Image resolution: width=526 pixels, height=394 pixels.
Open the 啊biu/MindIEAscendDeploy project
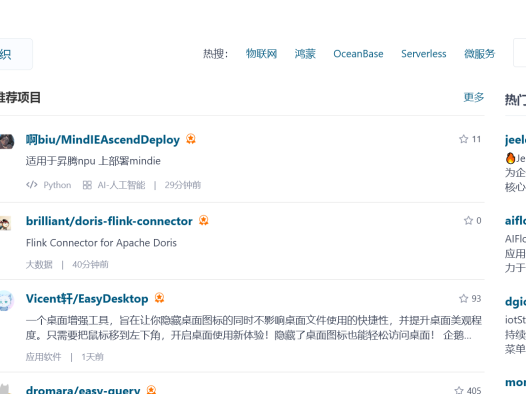point(103,139)
